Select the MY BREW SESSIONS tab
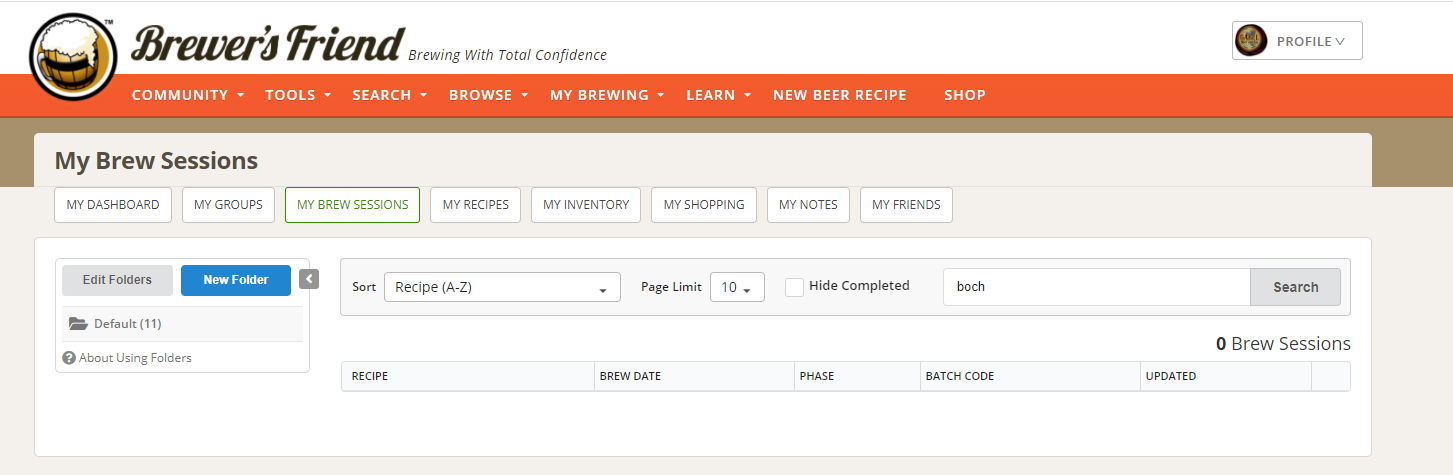The height and width of the screenshot is (475, 1453). (352, 204)
